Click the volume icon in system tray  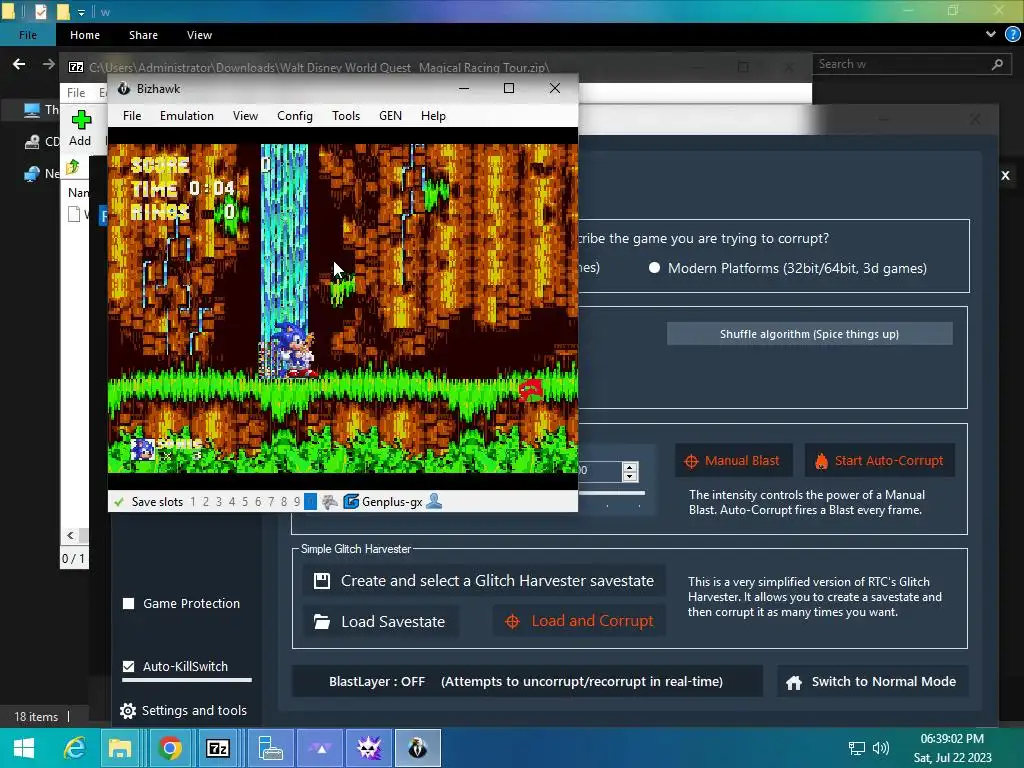[x=881, y=748]
